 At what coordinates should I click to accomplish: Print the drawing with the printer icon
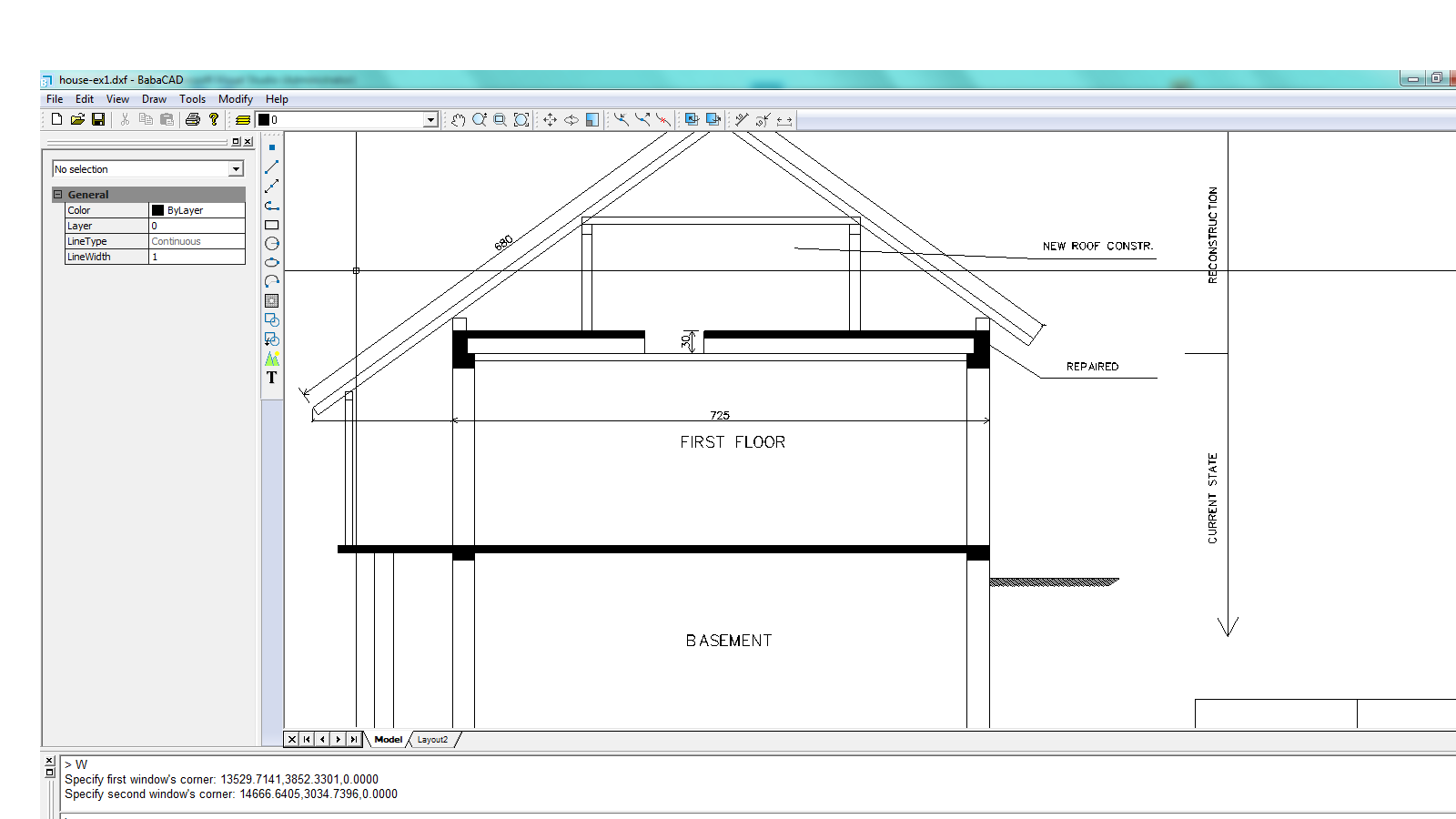click(192, 119)
